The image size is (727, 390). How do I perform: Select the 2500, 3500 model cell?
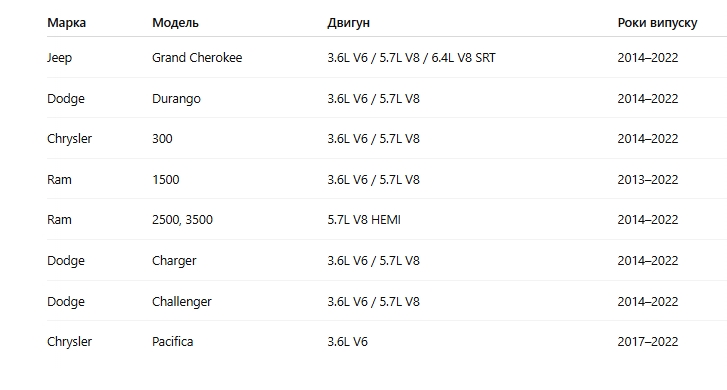[182, 219]
